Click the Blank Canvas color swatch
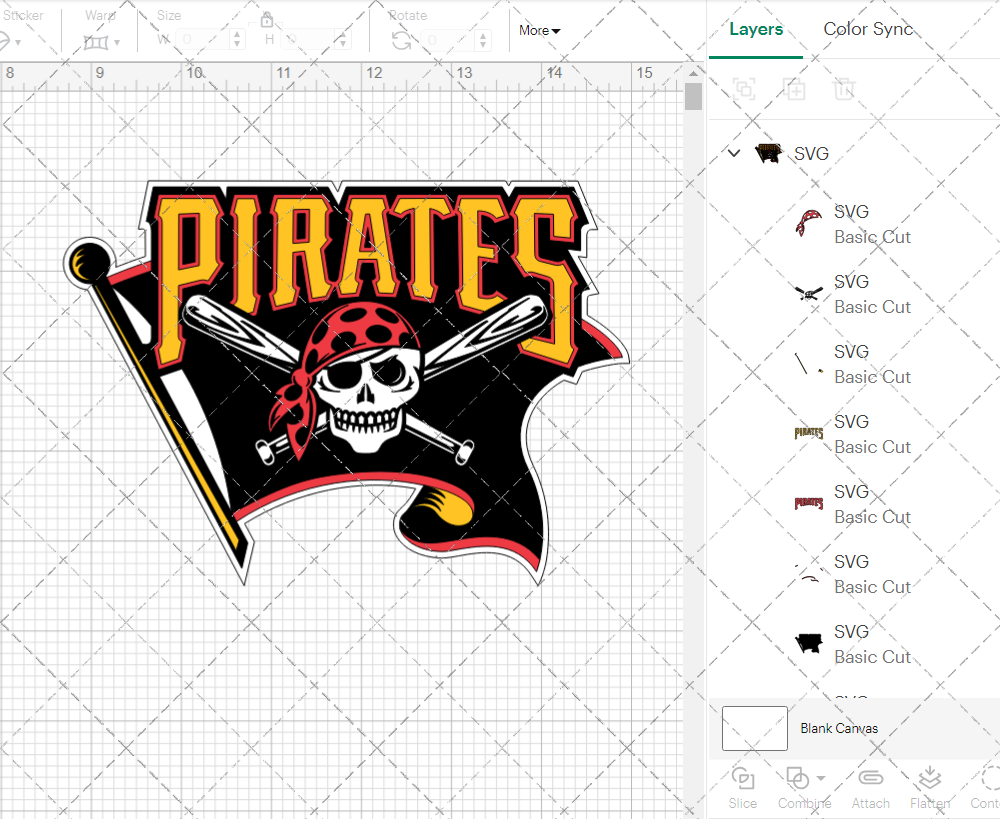 (754, 728)
